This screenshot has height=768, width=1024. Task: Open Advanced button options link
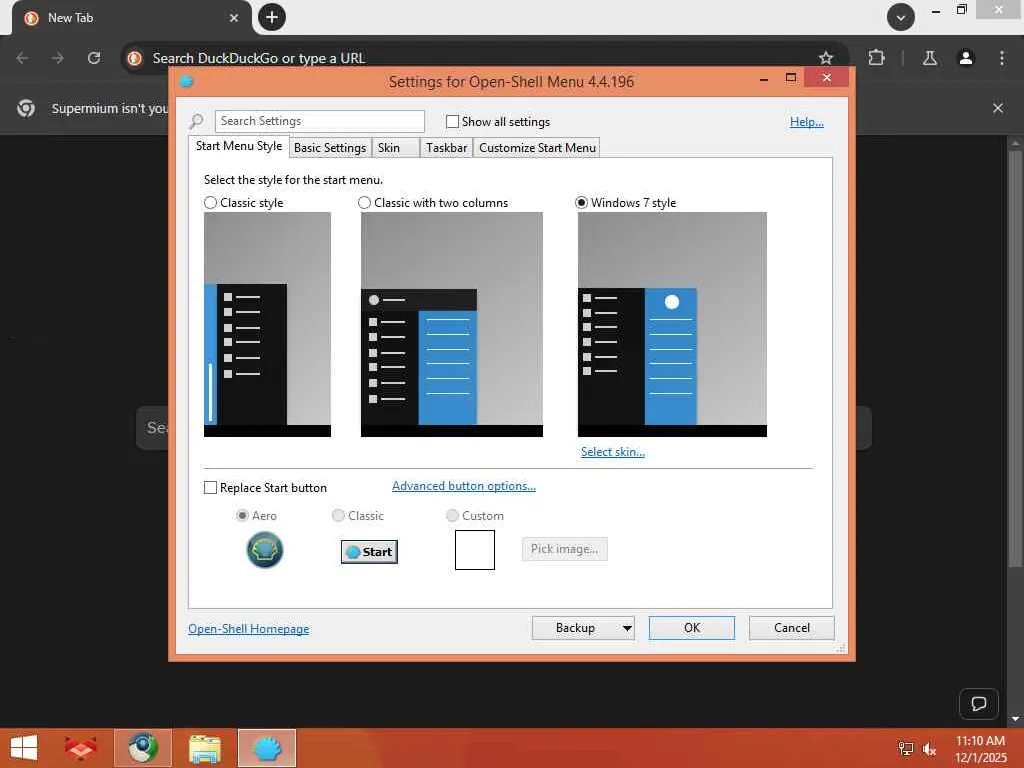(464, 487)
